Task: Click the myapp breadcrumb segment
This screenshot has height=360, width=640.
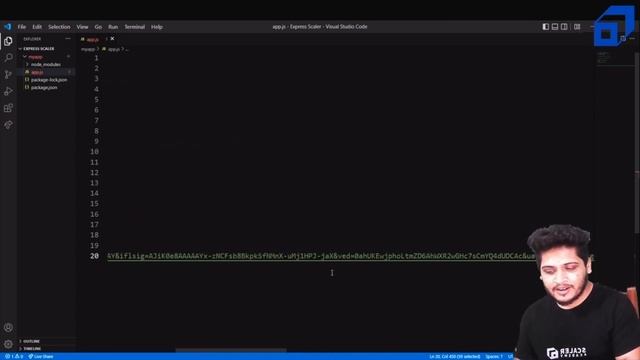Action: [88, 49]
